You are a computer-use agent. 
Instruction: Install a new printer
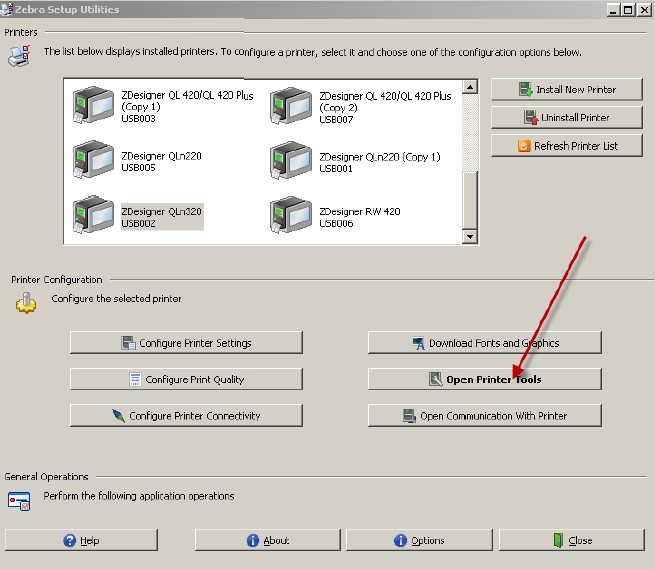[567, 90]
